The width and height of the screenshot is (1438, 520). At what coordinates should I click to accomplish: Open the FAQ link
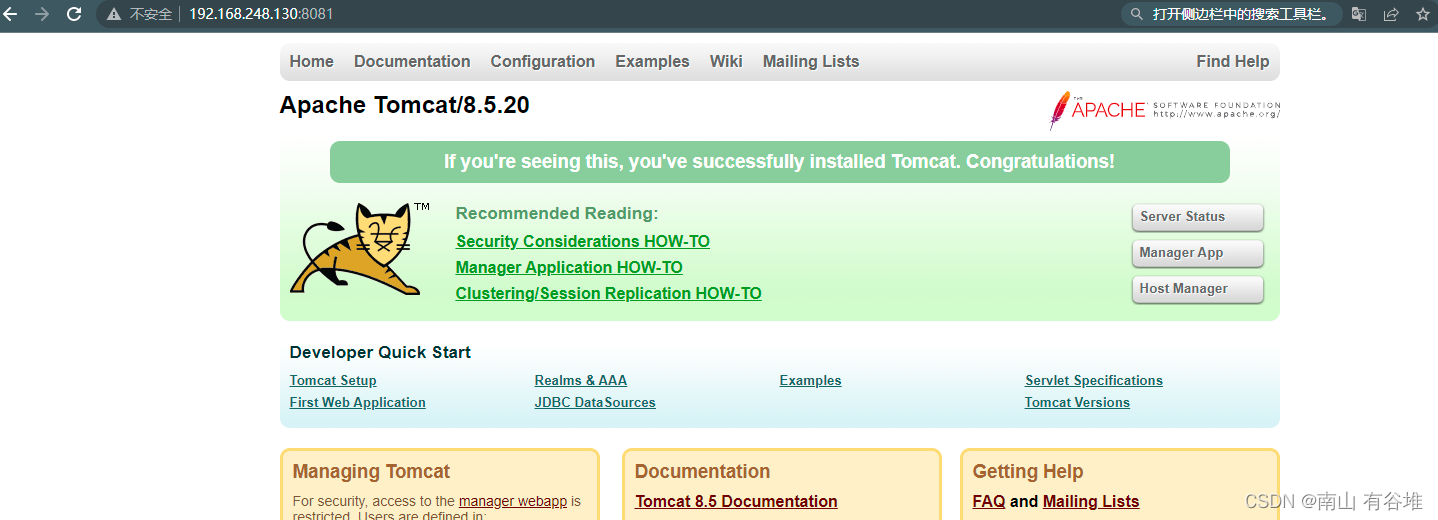[988, 501]
